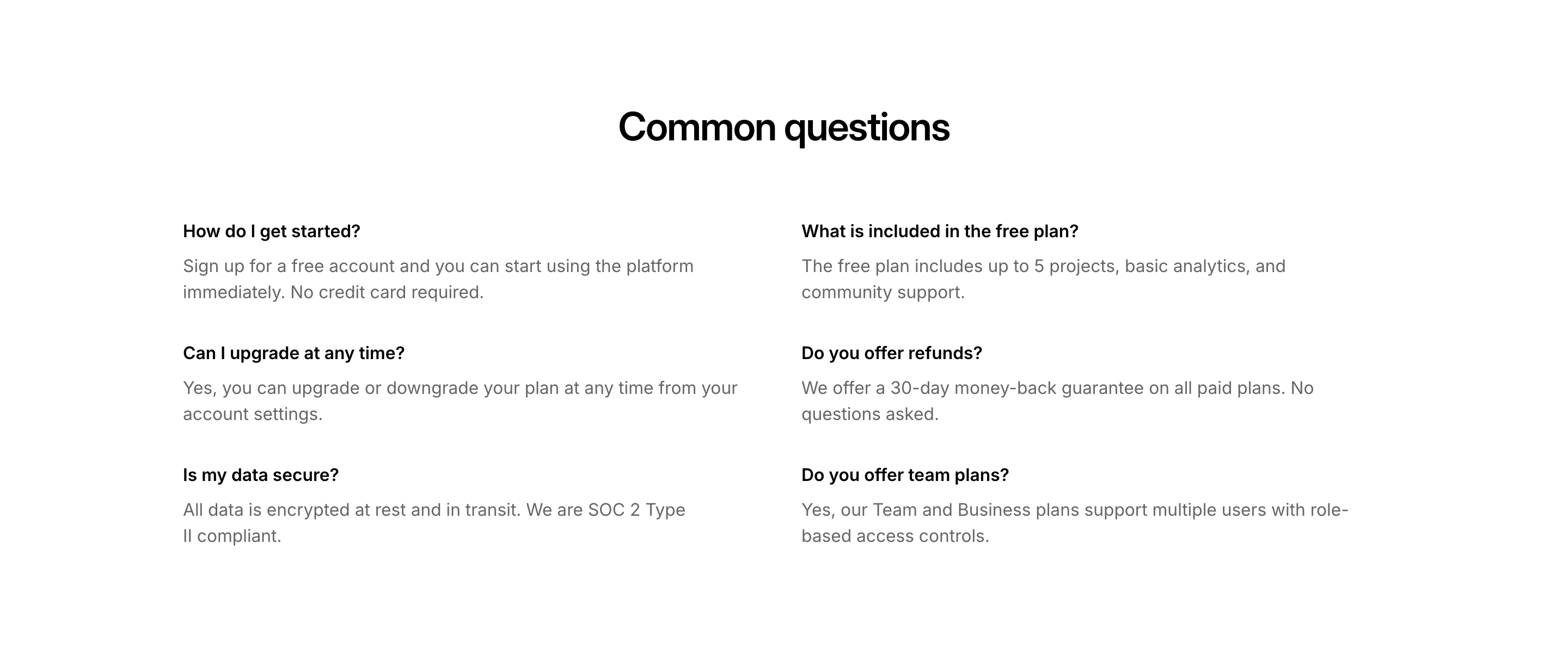Select the "How do I get started?" question
1568x654 pixels.
[x=272, y=231]
